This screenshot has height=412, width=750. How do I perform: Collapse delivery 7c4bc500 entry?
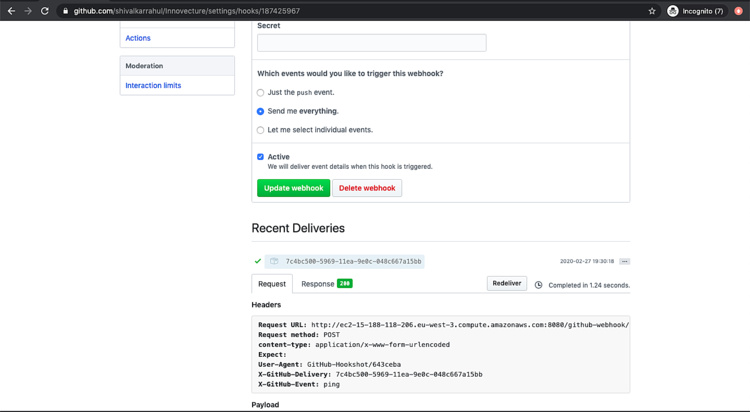(x=353, y=261)
